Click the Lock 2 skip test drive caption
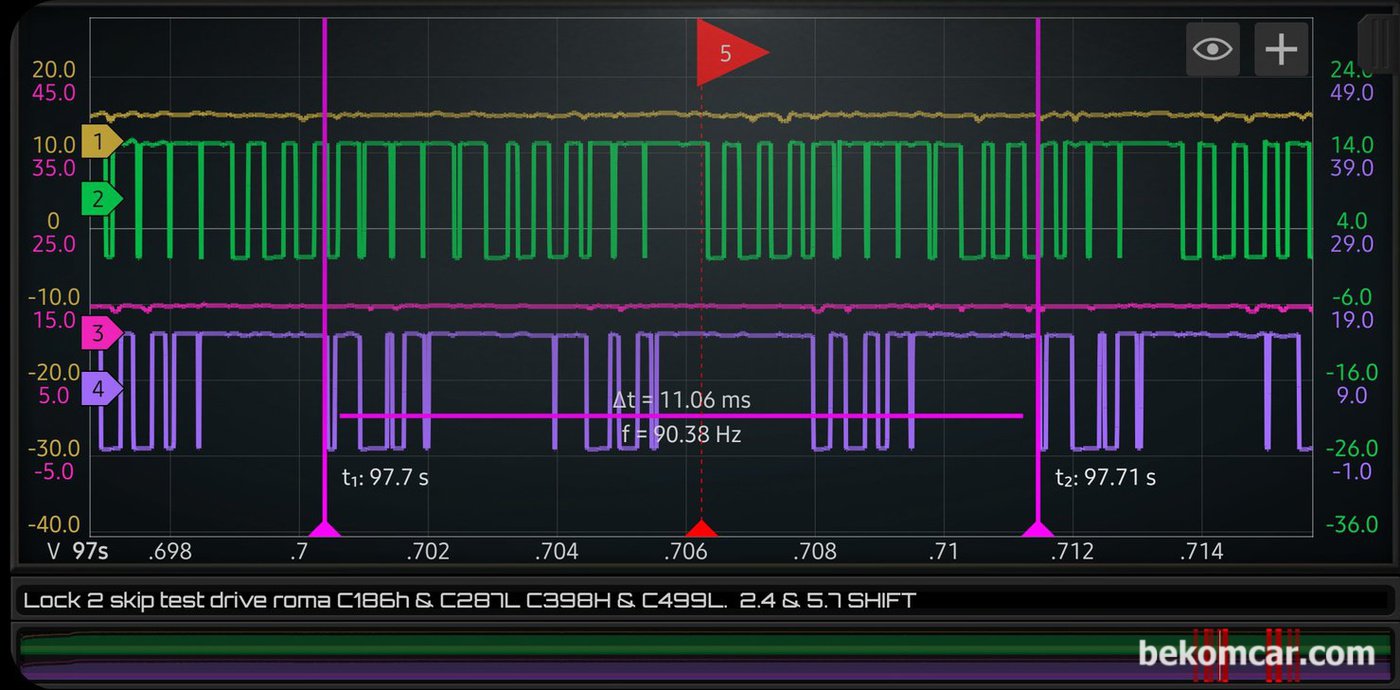1400x690 pixels. [x=470, y=600]
